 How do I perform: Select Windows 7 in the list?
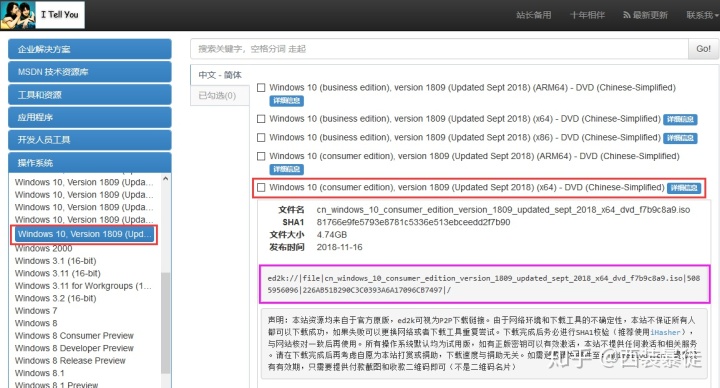click(36, 311)
